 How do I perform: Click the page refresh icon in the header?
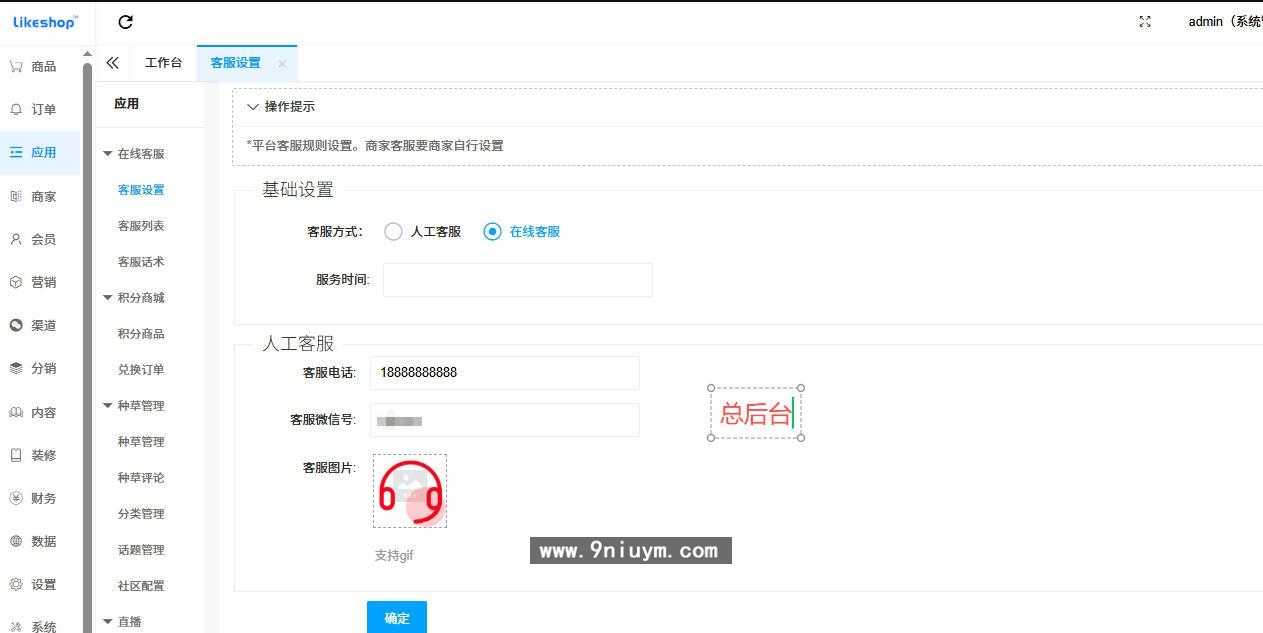coord(124,21)
